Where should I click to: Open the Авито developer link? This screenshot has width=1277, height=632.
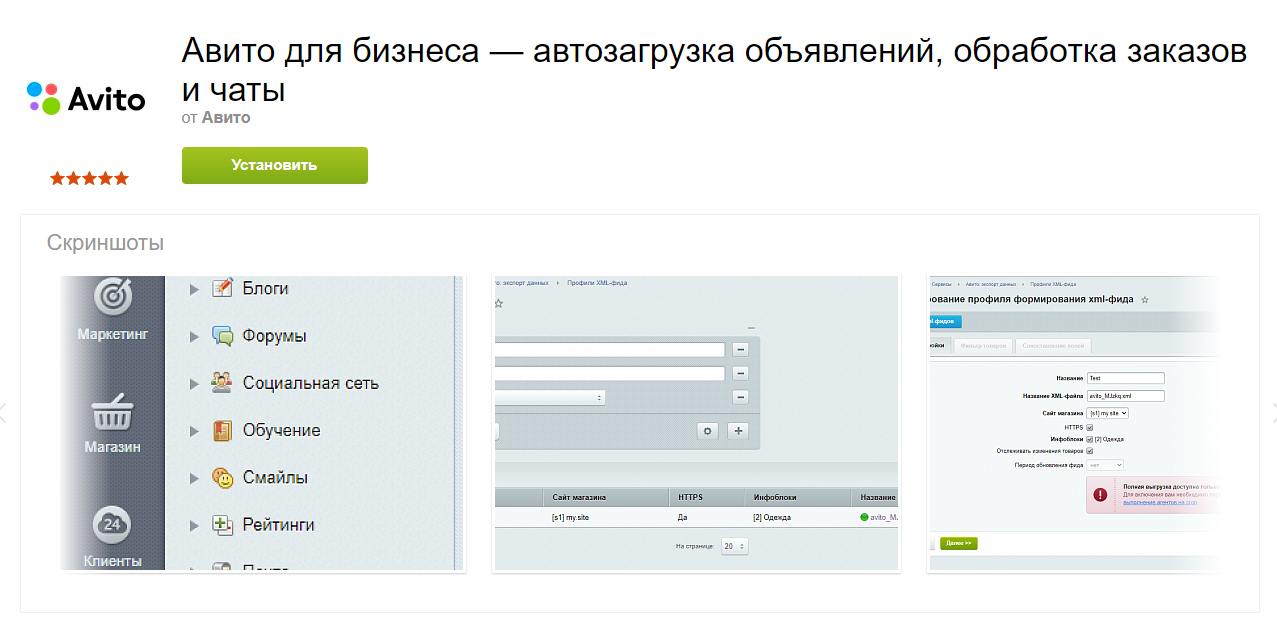[x=226, y=118]
